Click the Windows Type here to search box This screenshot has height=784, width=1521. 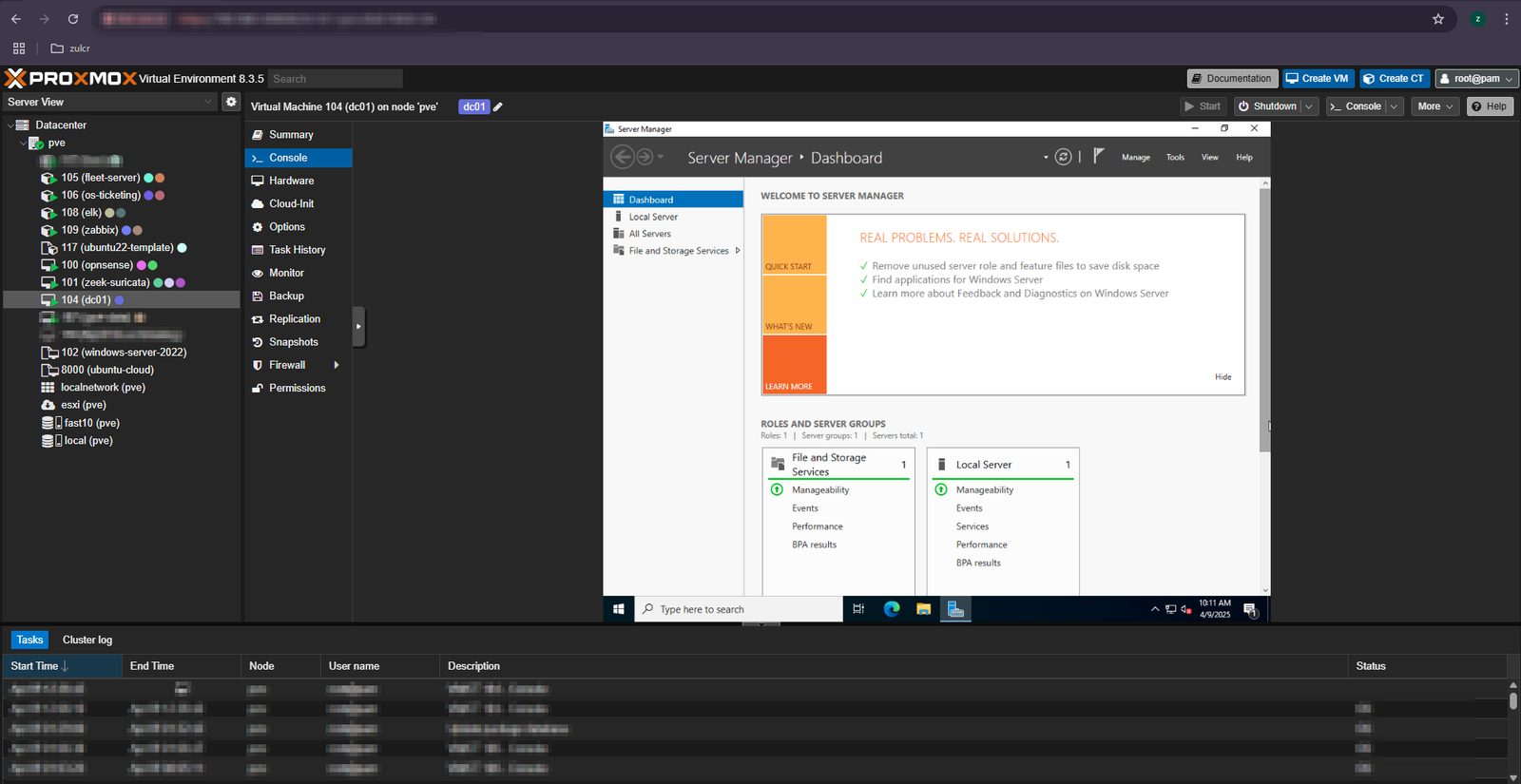pyautogui.click(x=739, y=609)
